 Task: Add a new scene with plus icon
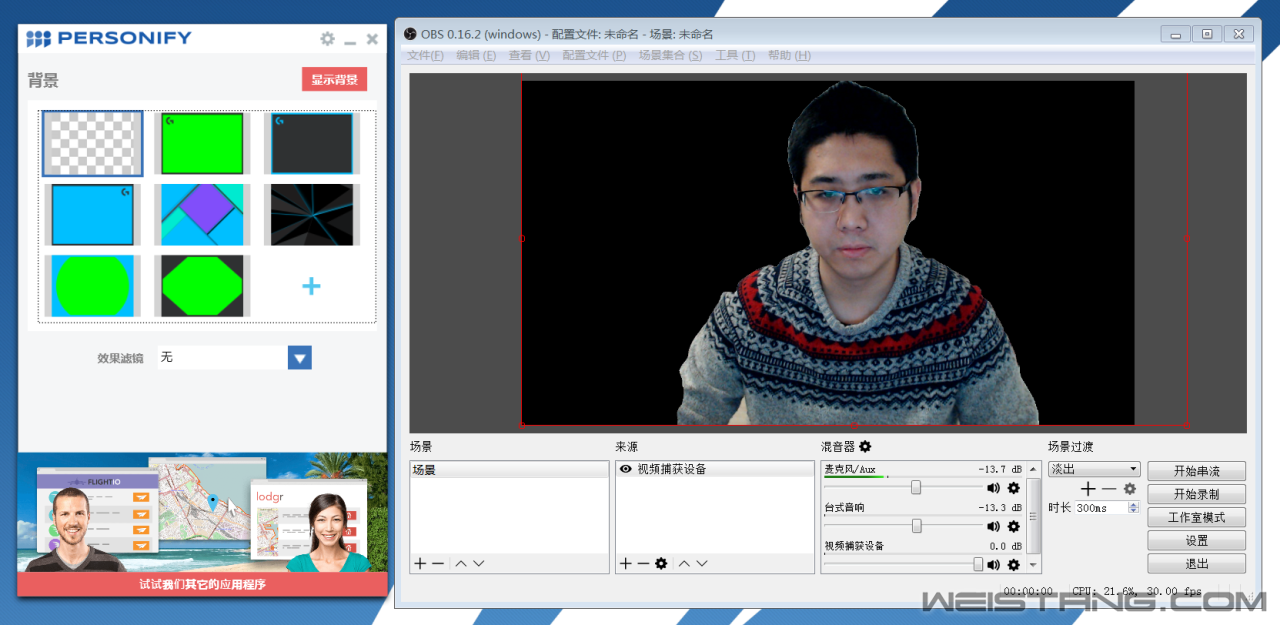point(421,564)
